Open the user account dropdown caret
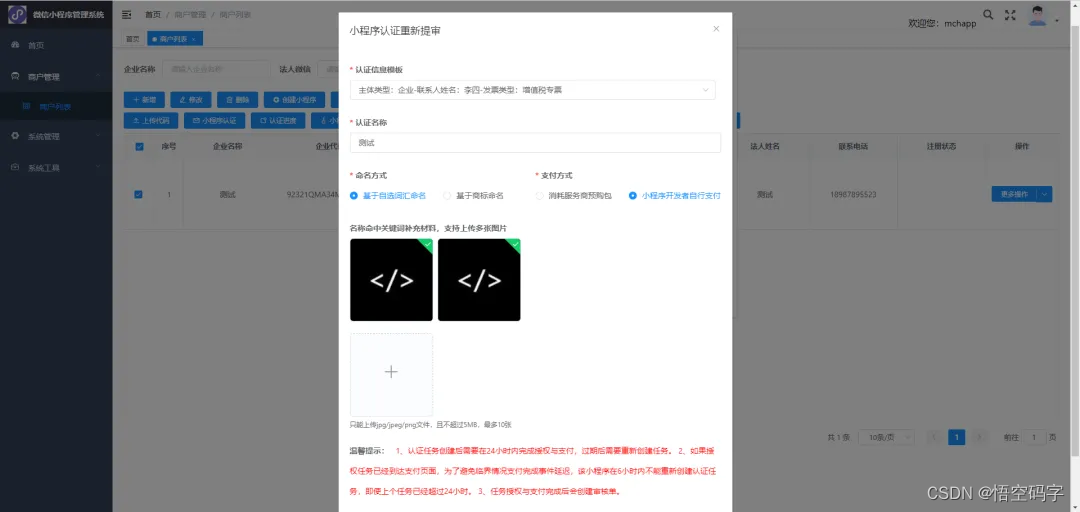This screenshot has width=1080, height=512. (1057, 21)
